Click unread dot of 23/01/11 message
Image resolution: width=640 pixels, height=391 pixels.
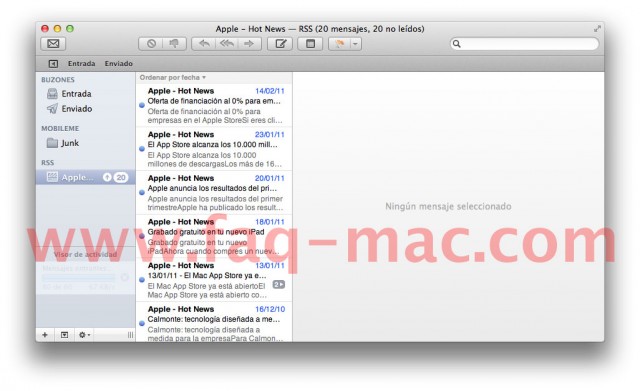[x=142, y=149]
